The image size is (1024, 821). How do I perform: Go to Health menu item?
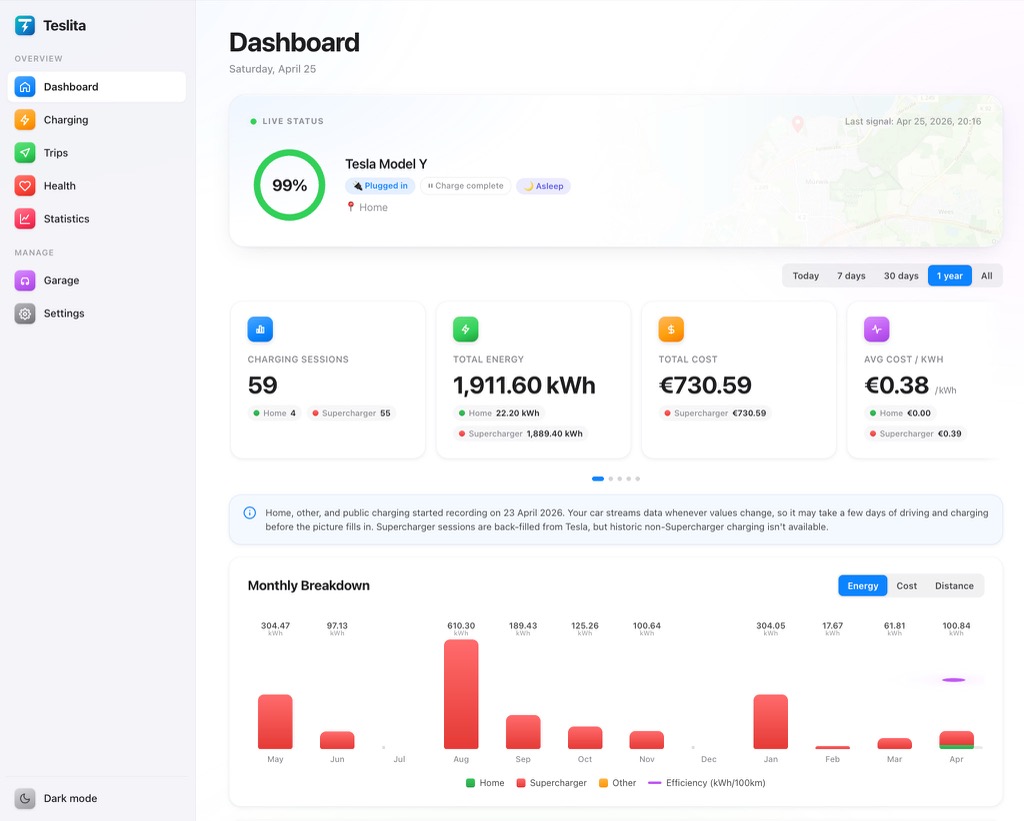pos(97,185)
